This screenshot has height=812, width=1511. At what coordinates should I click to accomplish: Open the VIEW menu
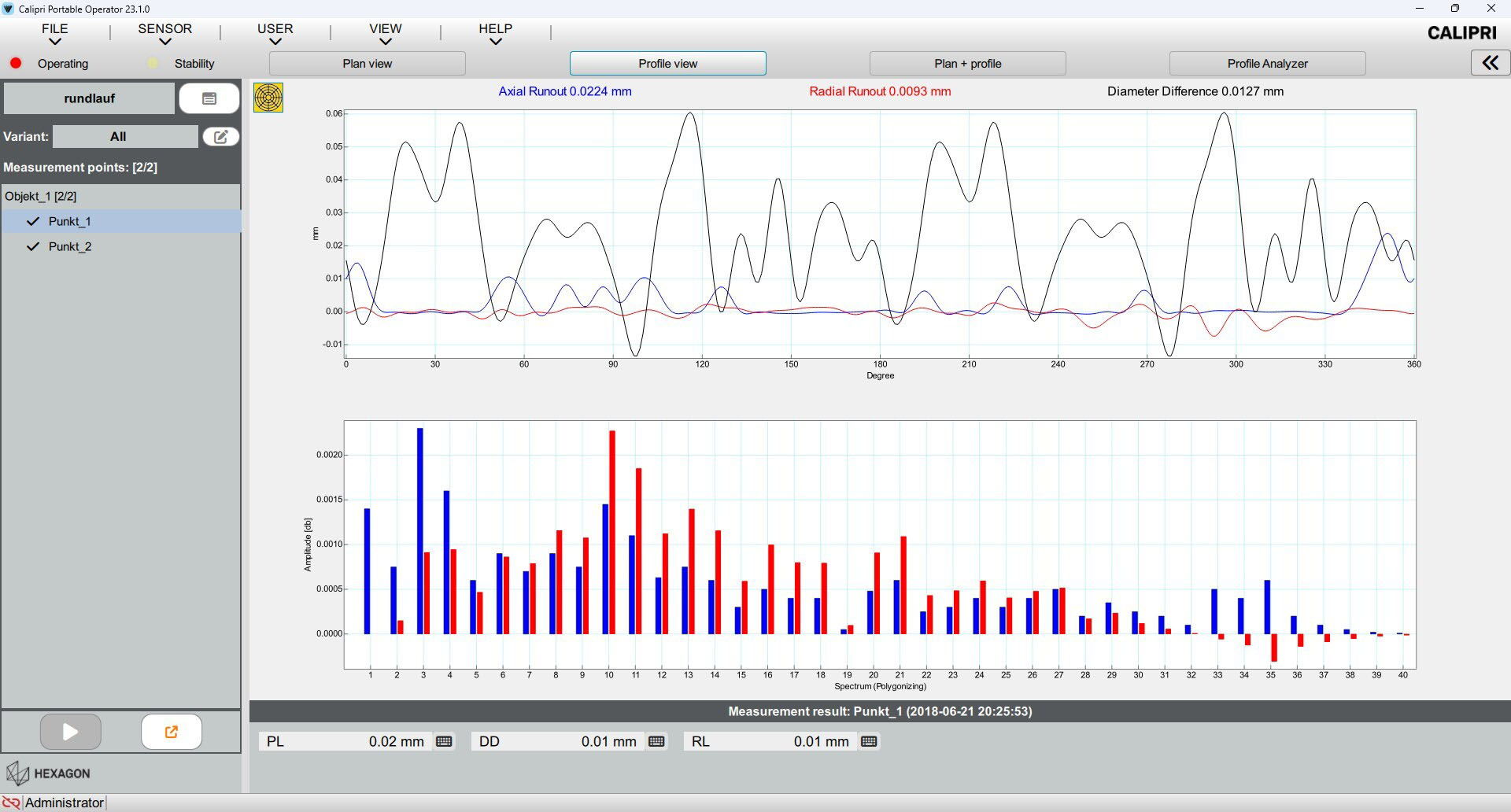[x=386, y=28]
